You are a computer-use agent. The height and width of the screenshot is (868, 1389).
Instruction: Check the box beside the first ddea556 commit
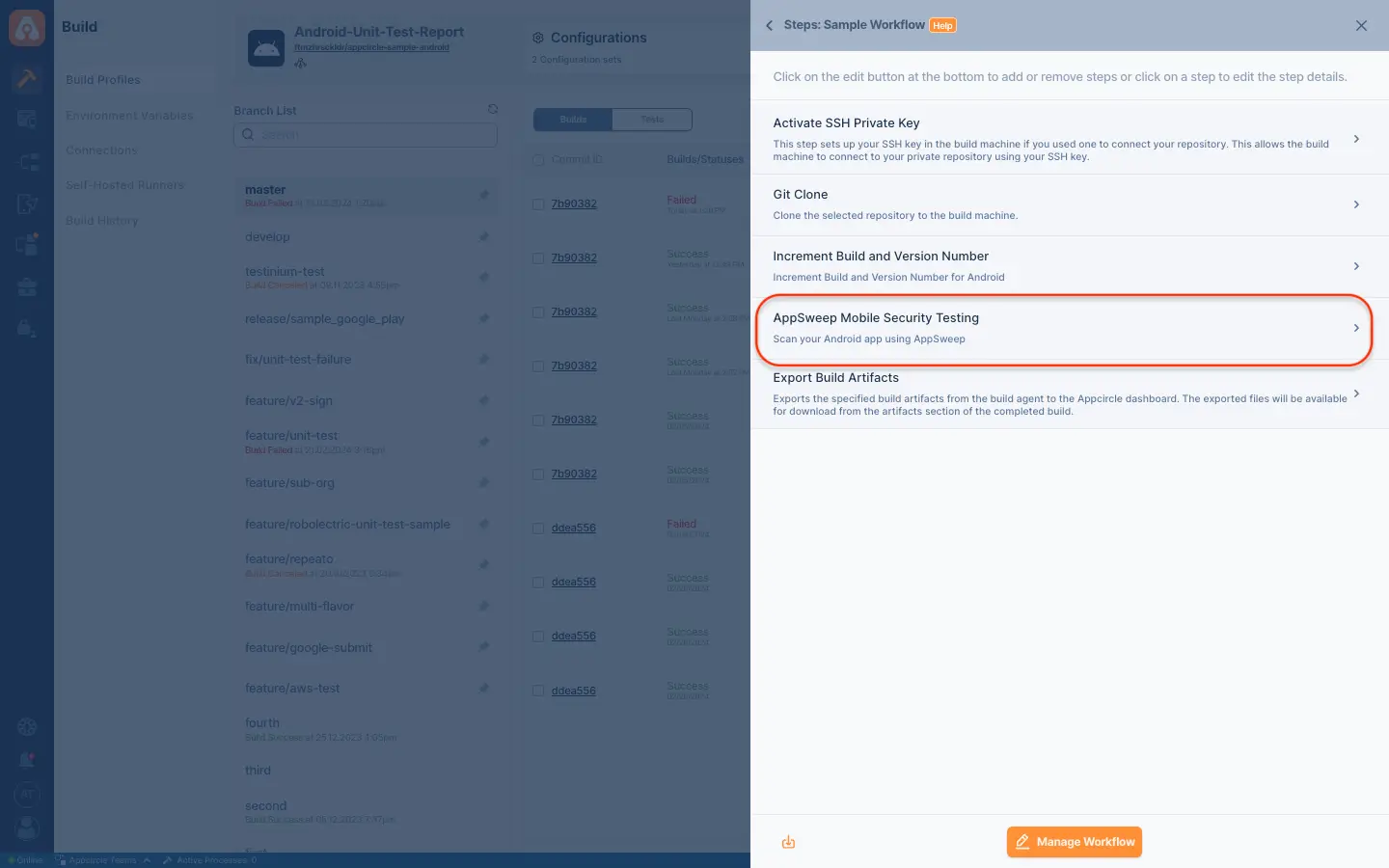click(538, 529)
